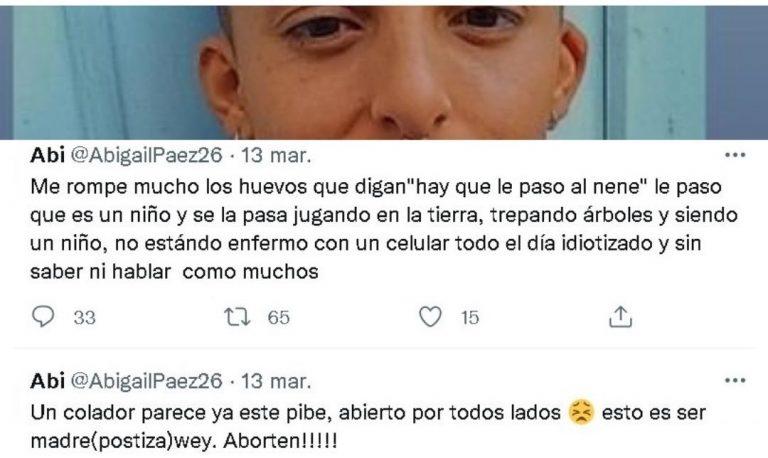
Task: Open @AbigailPaez26 handle on first tweet
Action: 146,155
